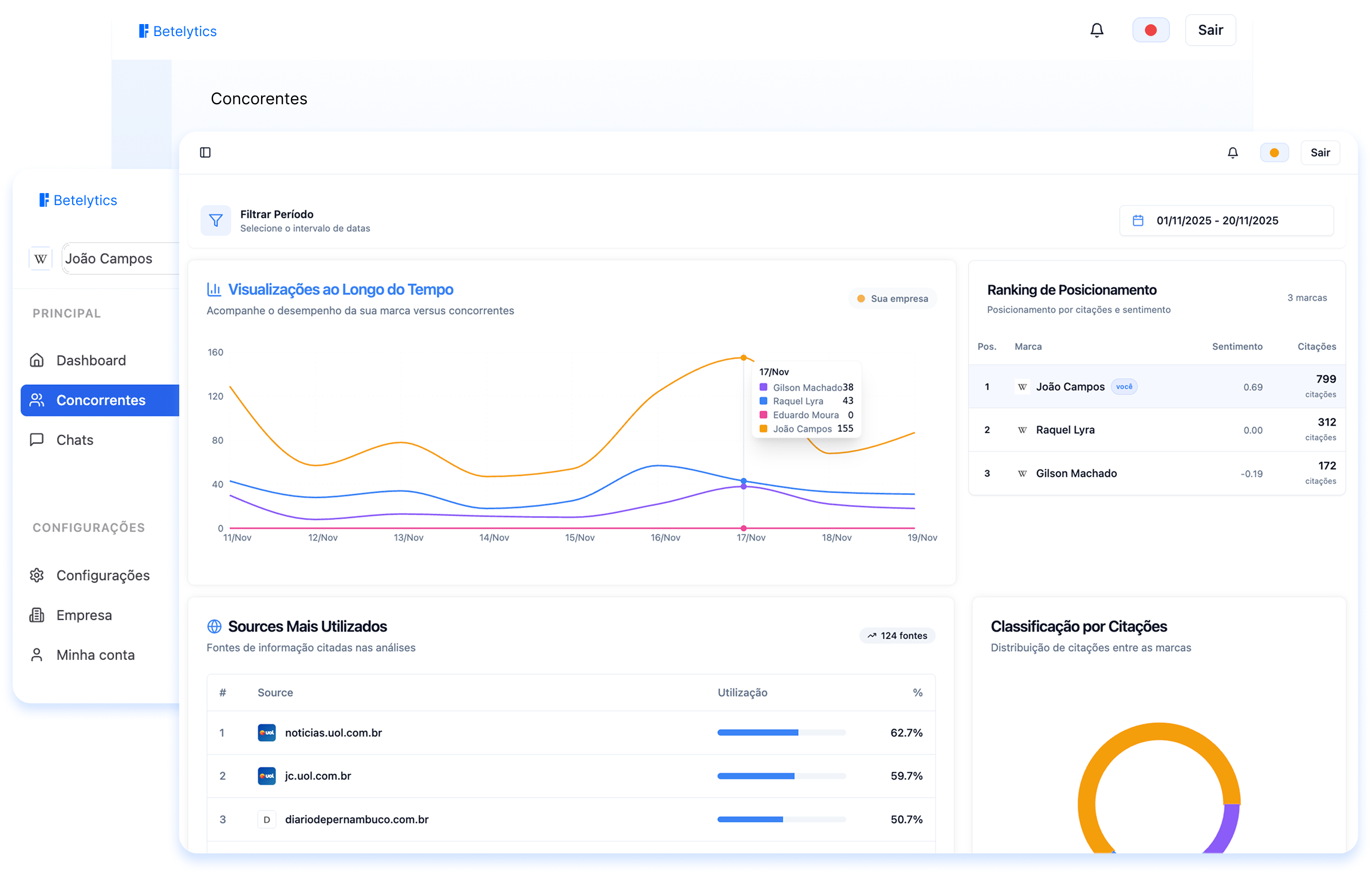The image size is (1372, 874).
Task: Select Dashboard in the sidebar menu
Action: click(90, 360)
